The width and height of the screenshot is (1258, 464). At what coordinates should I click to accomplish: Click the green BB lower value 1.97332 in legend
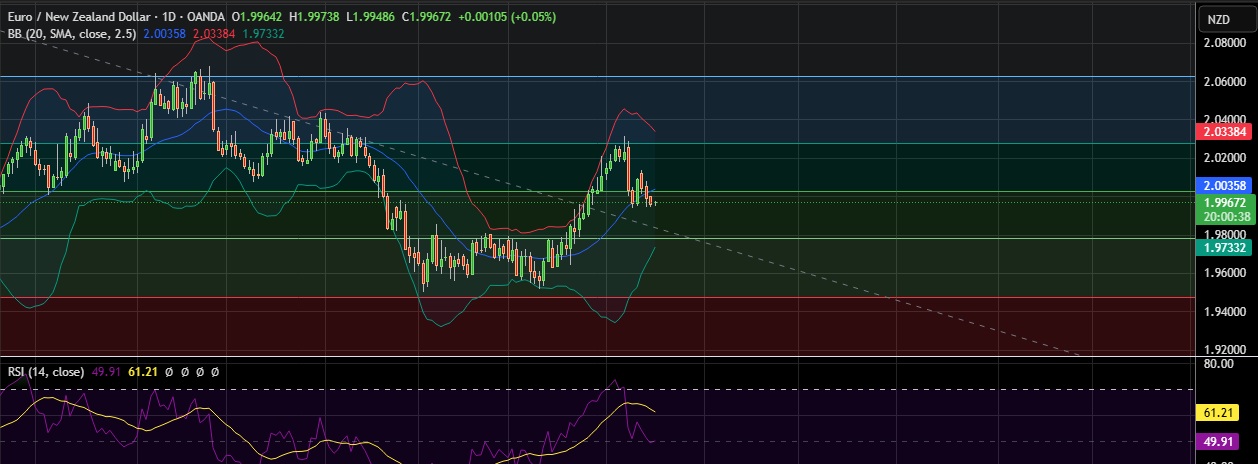[x=264, y=34]
